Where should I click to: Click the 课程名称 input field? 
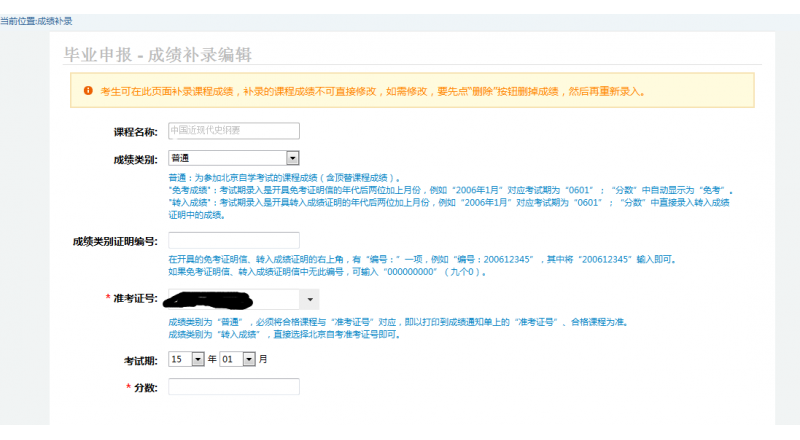(x=234, y=130)
